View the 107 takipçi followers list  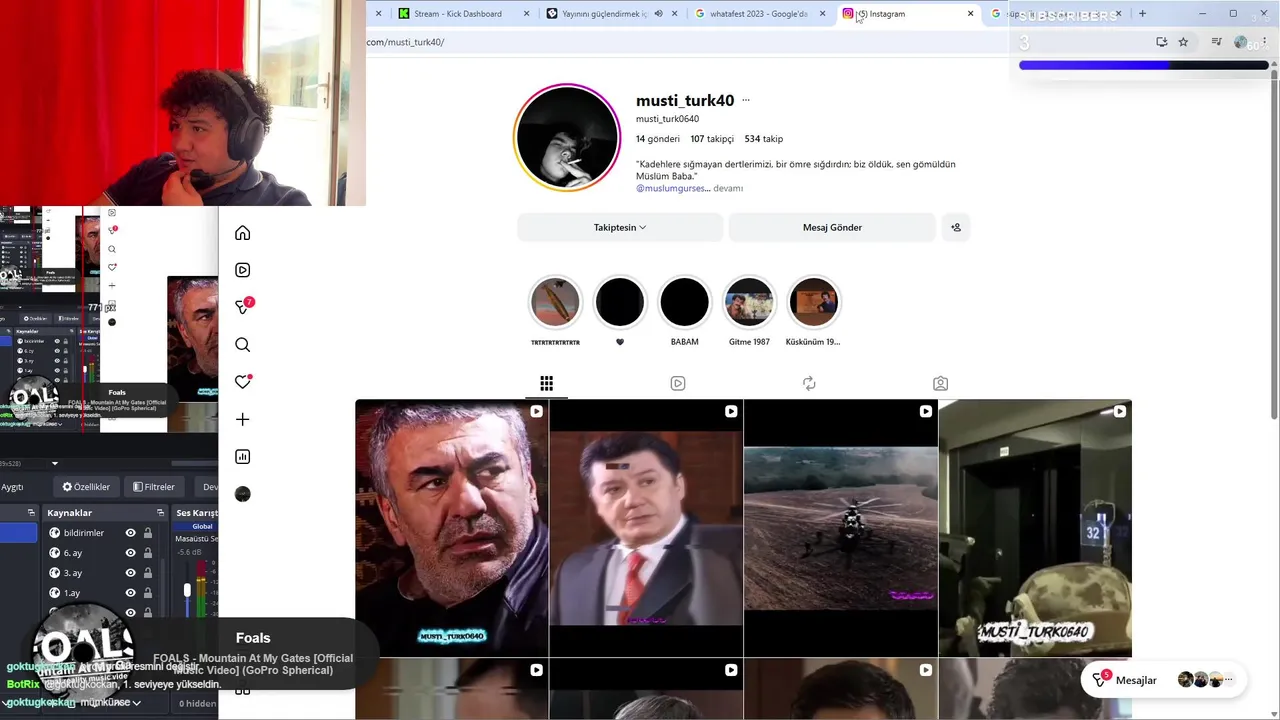pos(712,139)
